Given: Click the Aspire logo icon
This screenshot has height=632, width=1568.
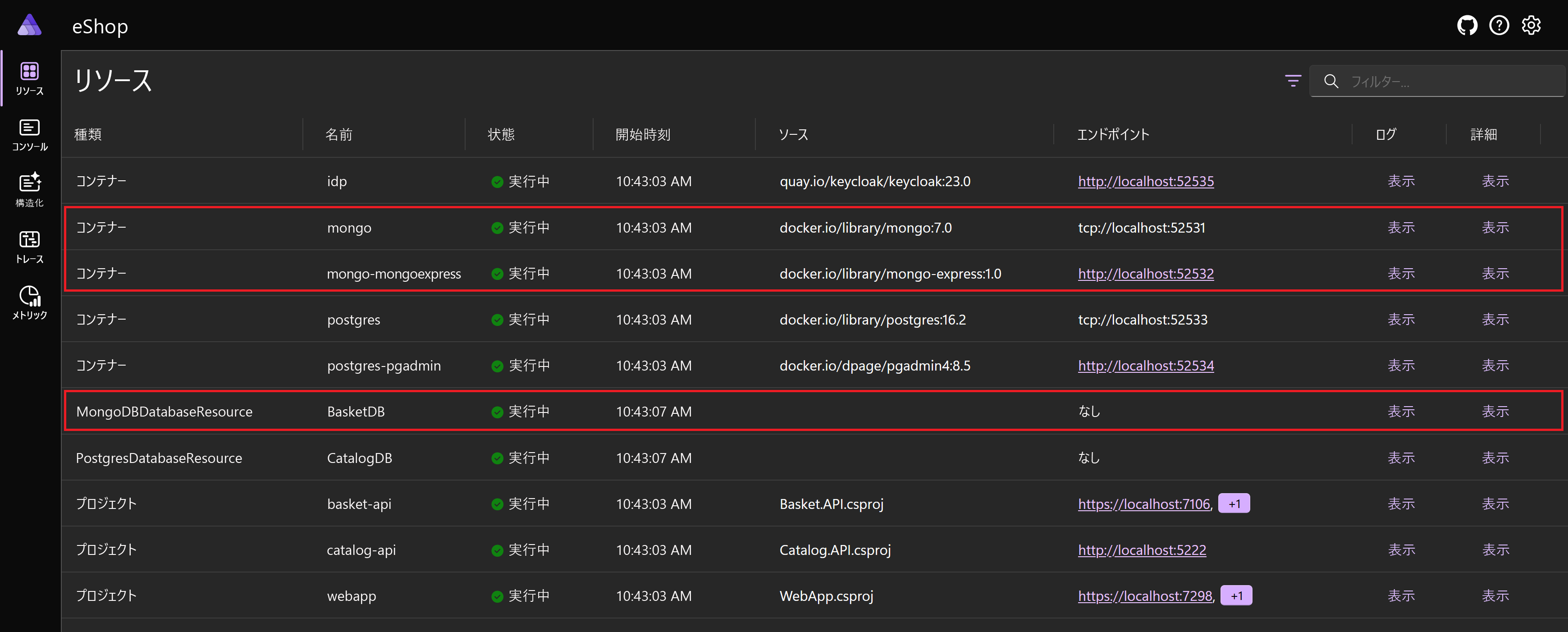Looking at the screenshot, I should pos(29,25).
